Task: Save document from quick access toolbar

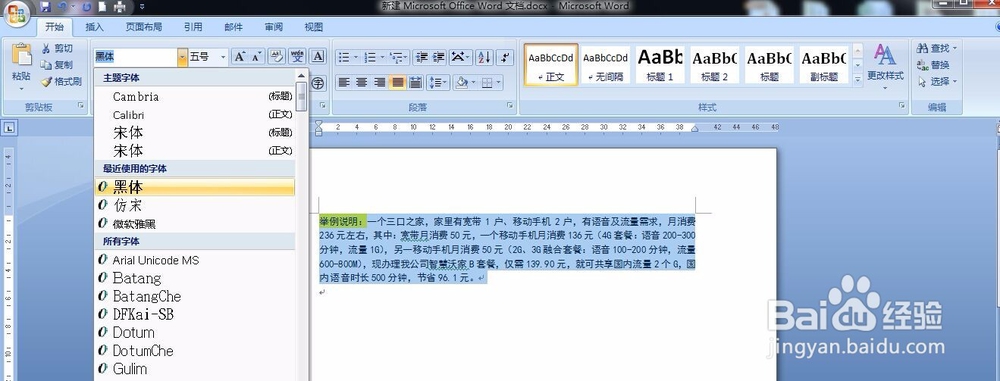Action: tap(45, 7)
